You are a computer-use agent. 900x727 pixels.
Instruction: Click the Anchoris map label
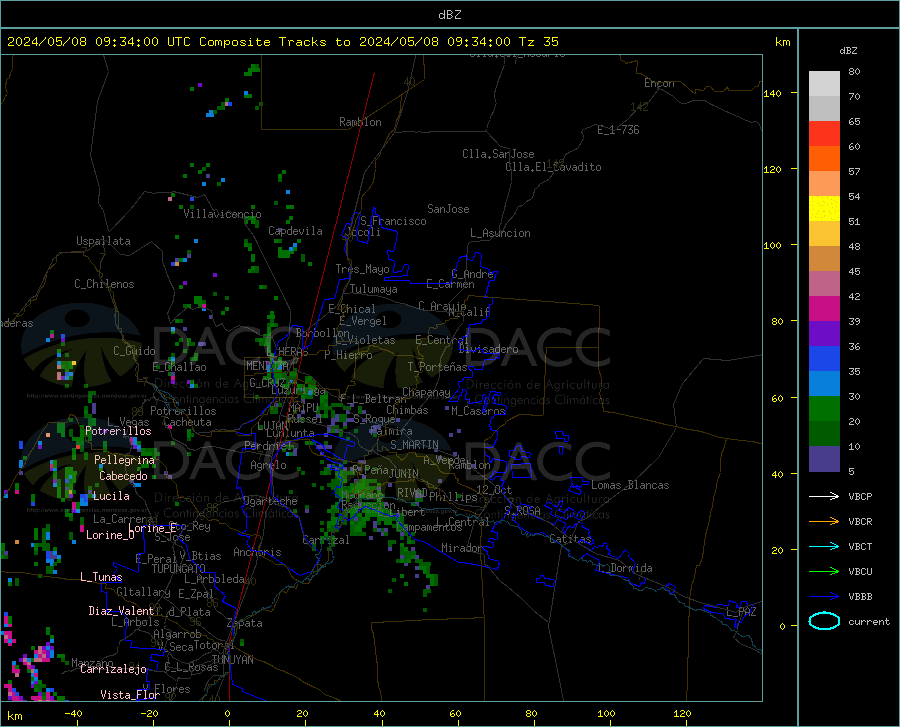[x=257, y=553]
